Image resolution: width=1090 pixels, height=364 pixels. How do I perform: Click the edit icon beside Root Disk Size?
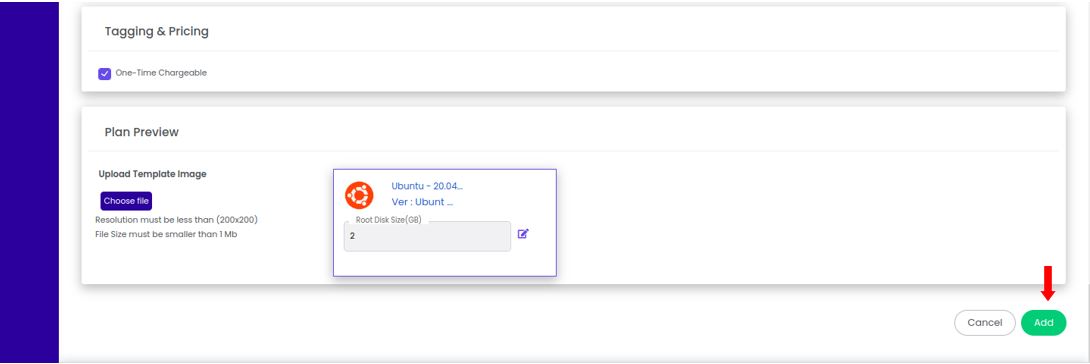click(523, 234)
